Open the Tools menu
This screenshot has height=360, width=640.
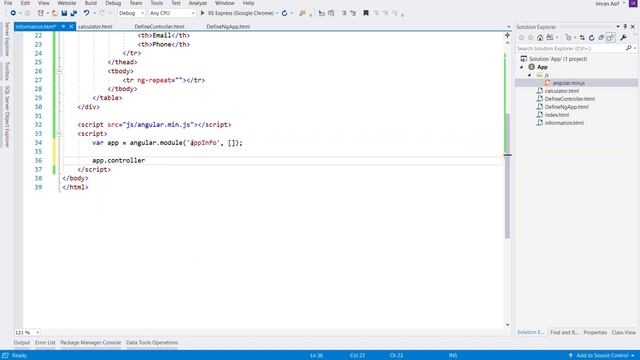coord(156,3)
